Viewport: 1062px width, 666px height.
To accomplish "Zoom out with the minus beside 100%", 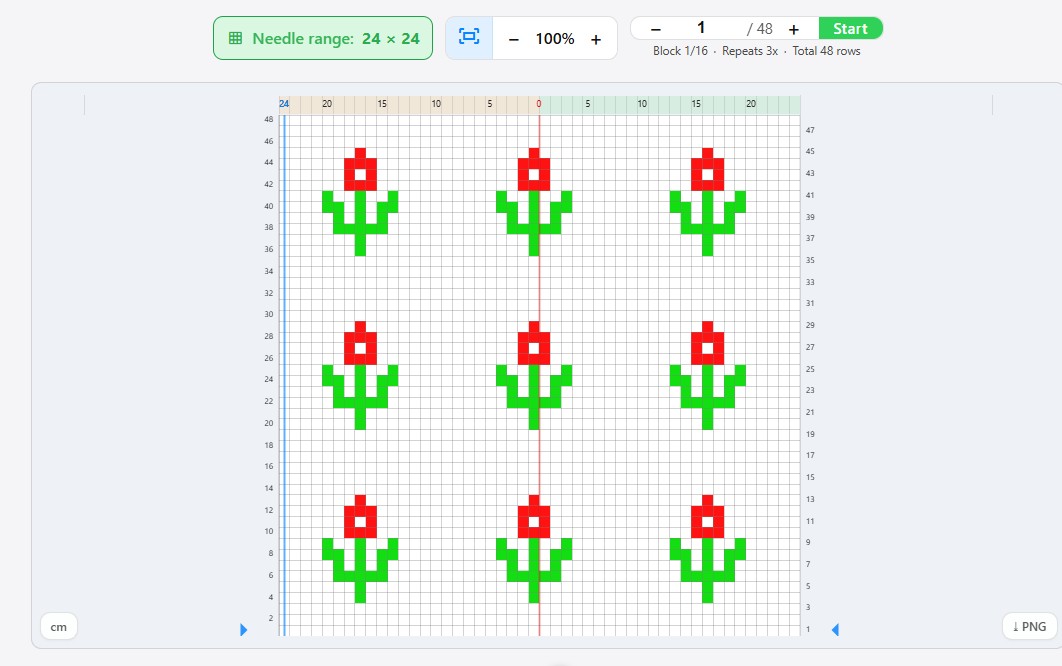I will click(514, 39).
